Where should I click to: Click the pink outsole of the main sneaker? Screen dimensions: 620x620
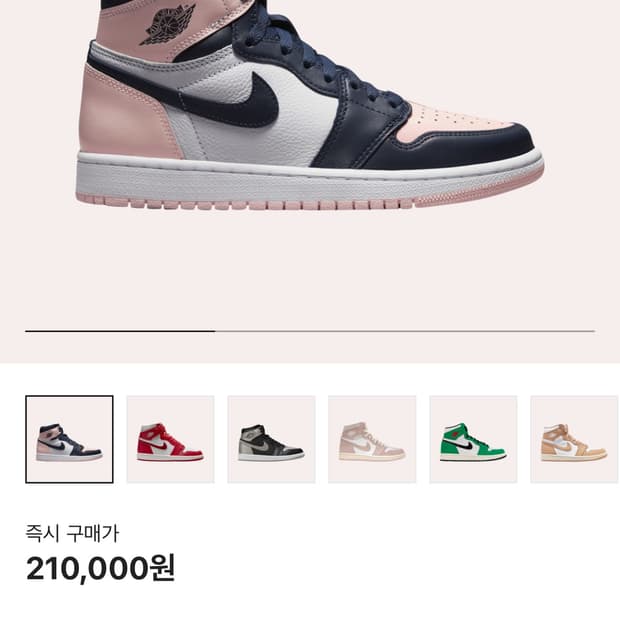pyautogui.click(x=308, y=203)
